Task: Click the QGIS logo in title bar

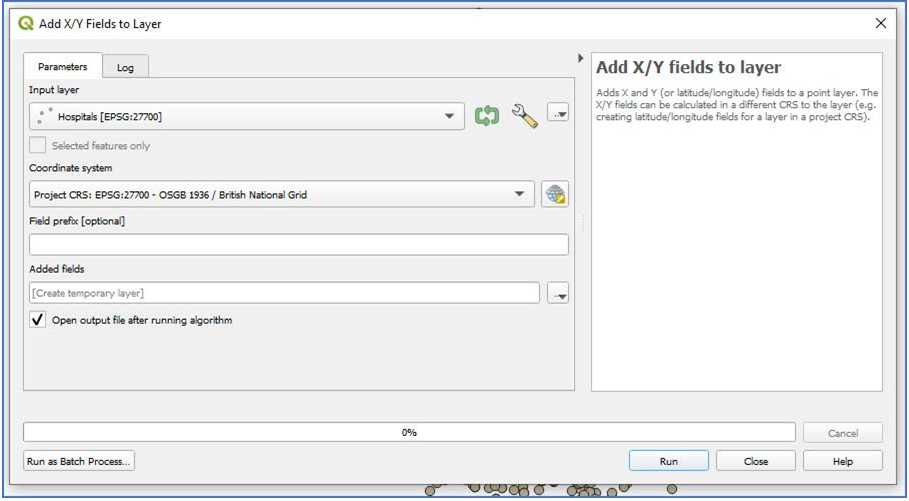Action: (26, 24)
